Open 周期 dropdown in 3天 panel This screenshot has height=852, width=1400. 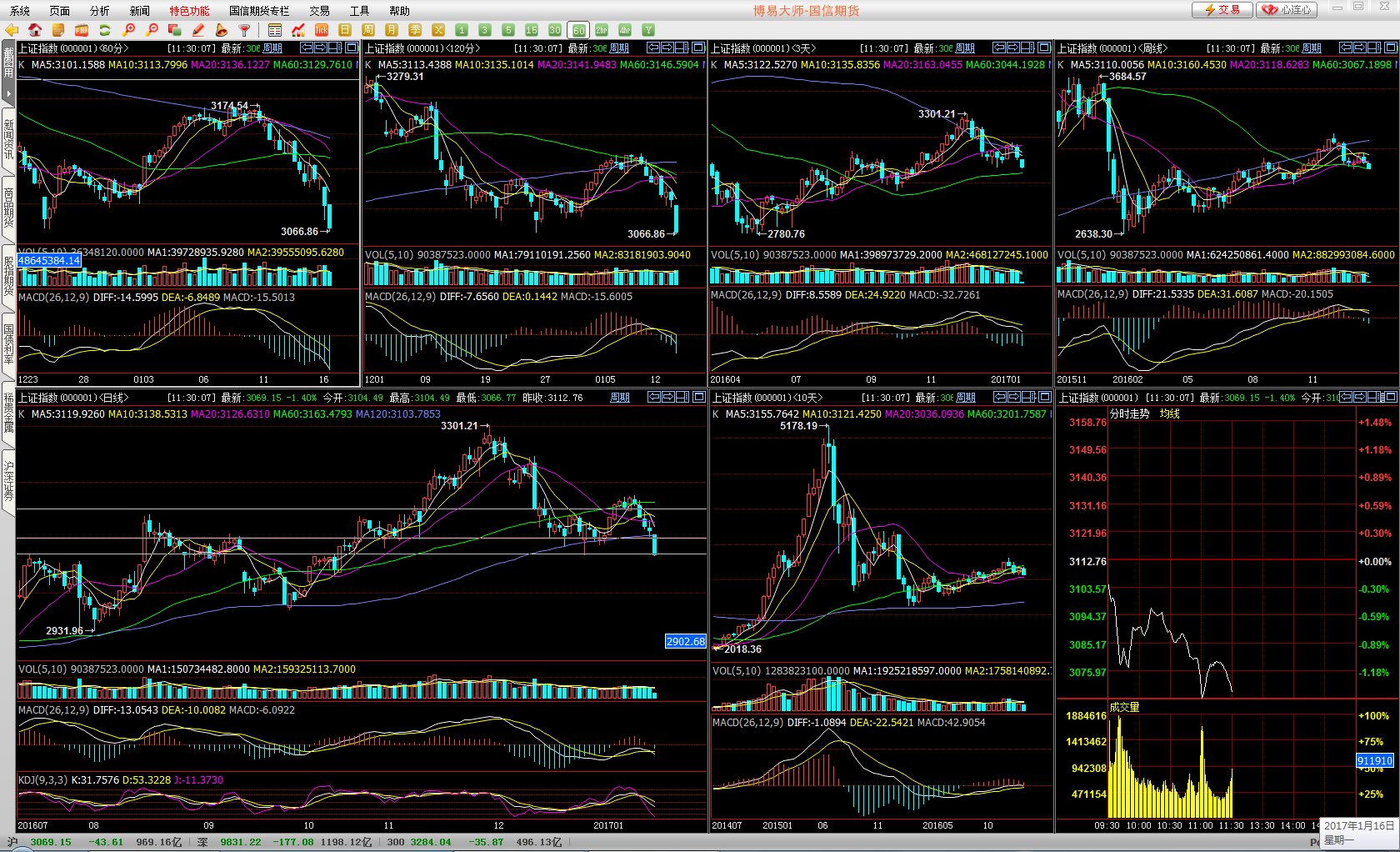tap(965, 48)
